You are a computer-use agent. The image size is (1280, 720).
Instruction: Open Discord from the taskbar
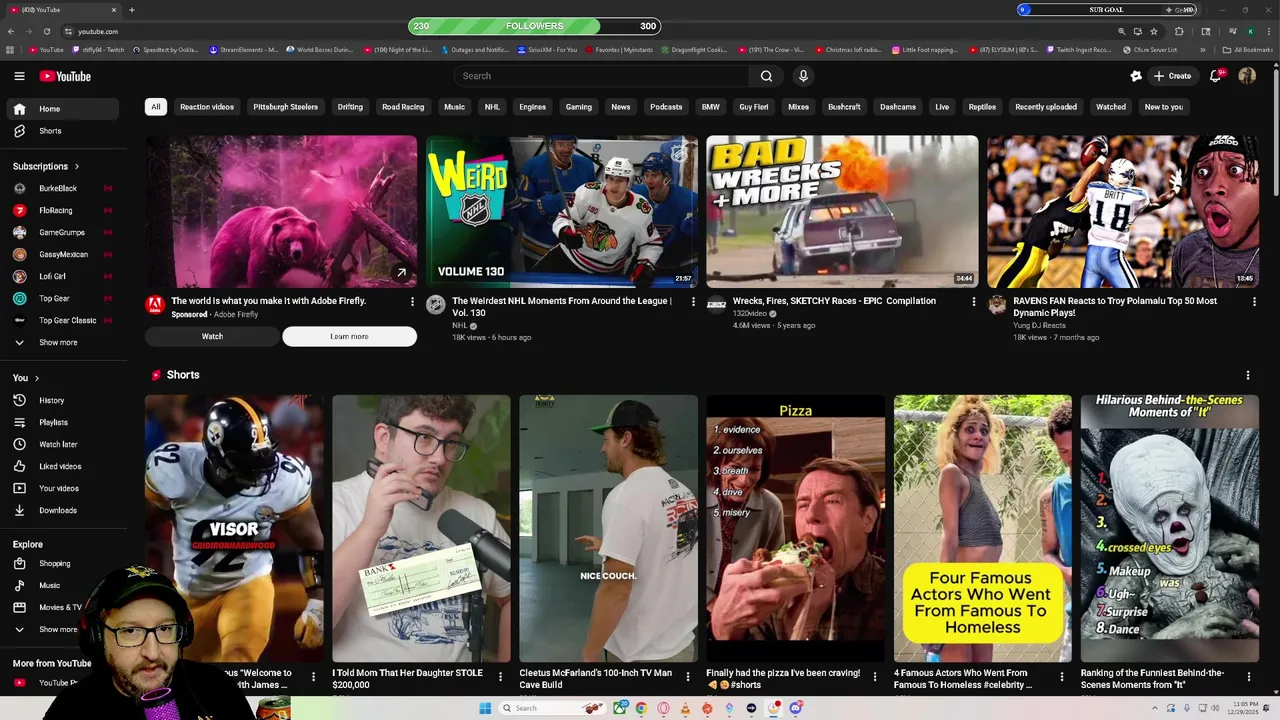(796, 708)
